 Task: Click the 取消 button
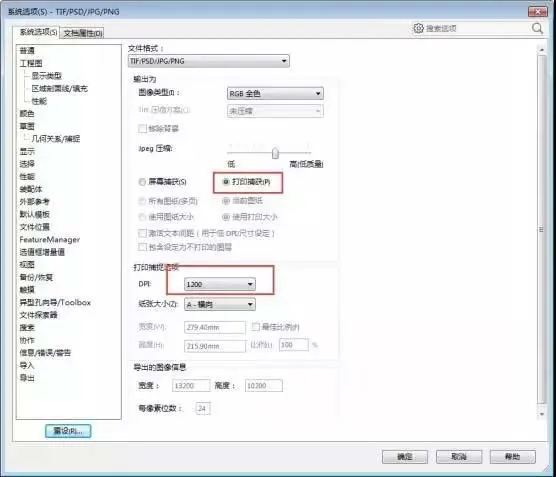coord(459,457)
